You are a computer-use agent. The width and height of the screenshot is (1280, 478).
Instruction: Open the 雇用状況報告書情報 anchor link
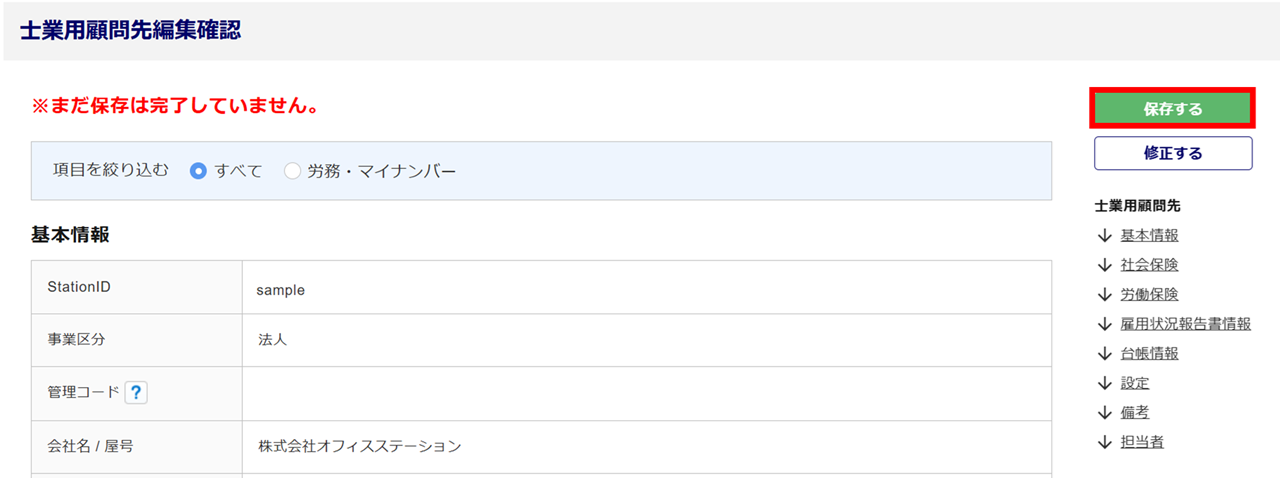click(x=1186, y=324)
